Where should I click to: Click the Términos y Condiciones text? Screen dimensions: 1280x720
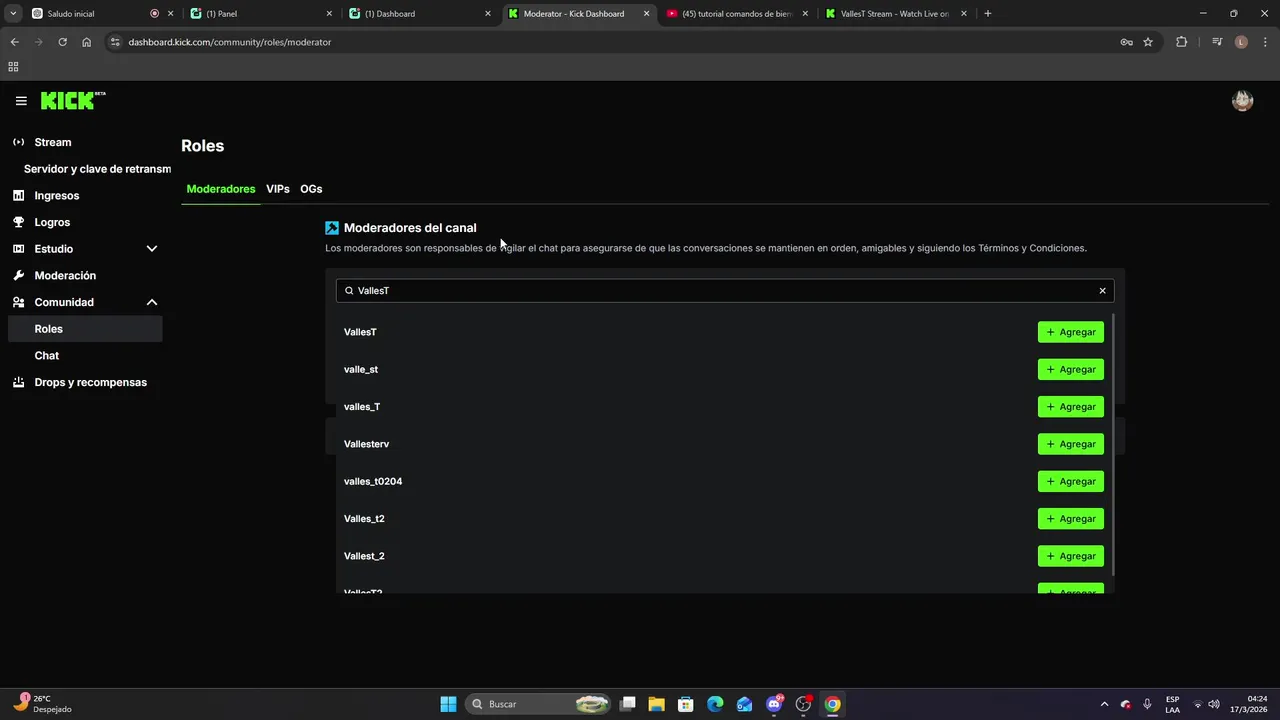click(x=1032, y=248)
